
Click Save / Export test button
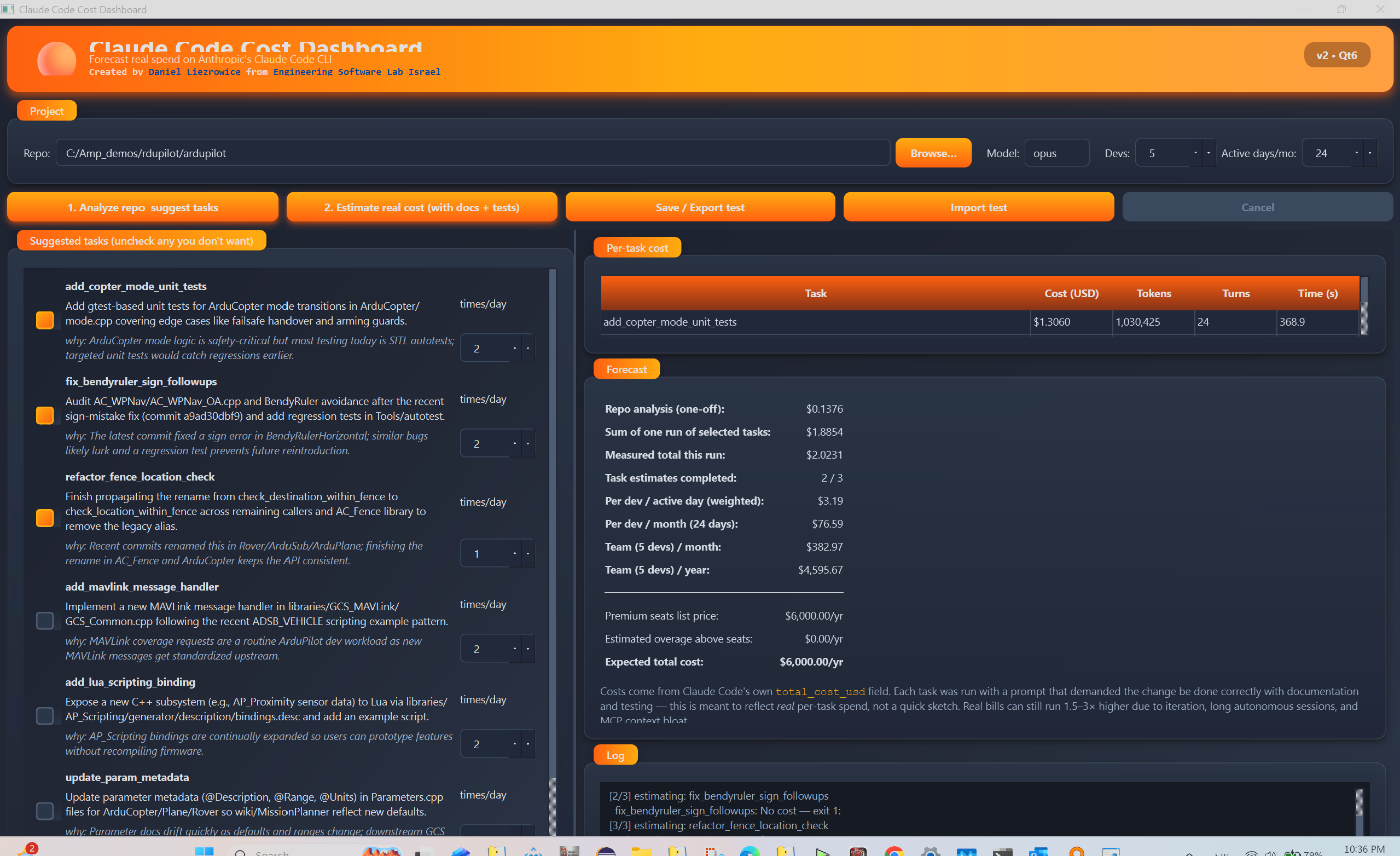click(x=700, y=207)
